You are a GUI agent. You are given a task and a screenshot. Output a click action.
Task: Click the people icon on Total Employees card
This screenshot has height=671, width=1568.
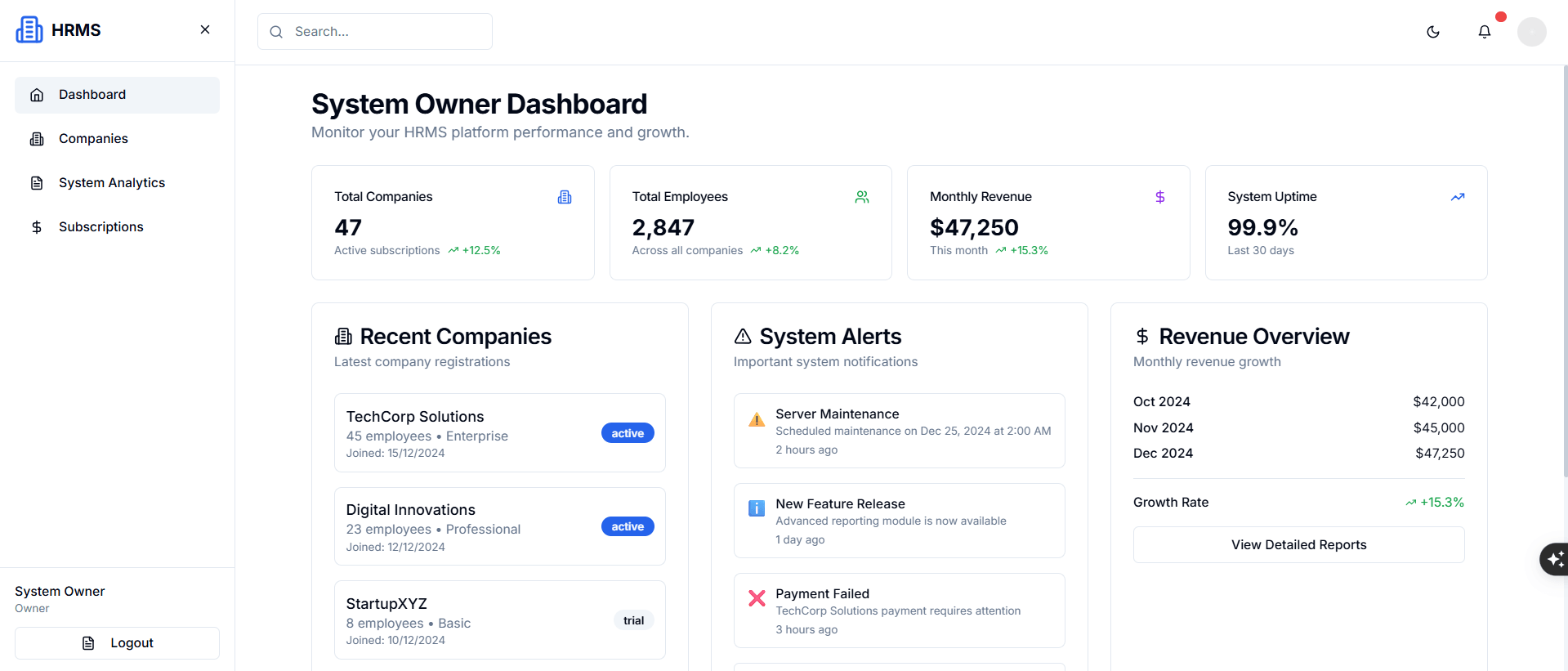862,197
